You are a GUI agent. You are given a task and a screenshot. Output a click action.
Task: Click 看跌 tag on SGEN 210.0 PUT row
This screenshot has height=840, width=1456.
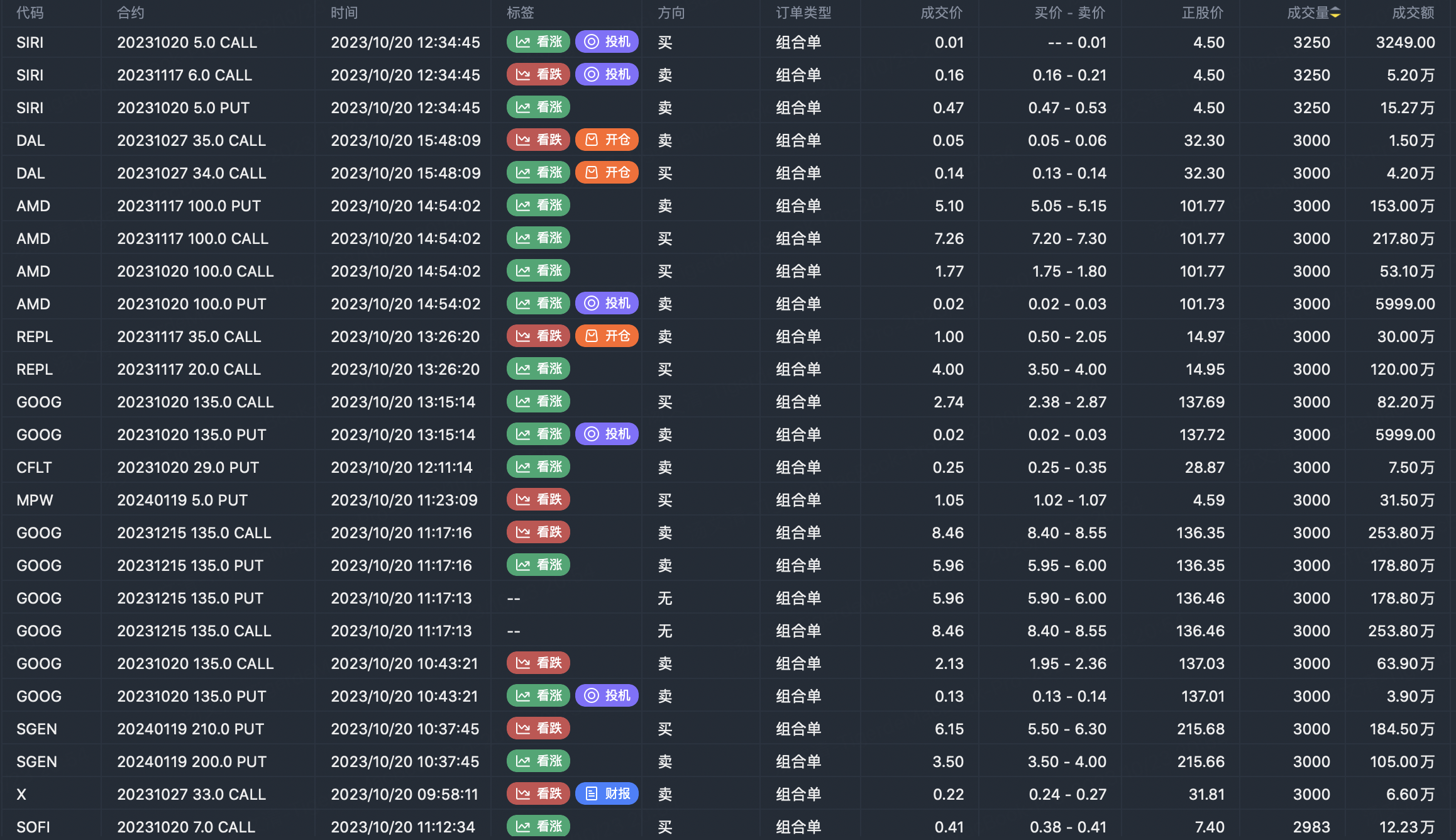click(538, 729)
